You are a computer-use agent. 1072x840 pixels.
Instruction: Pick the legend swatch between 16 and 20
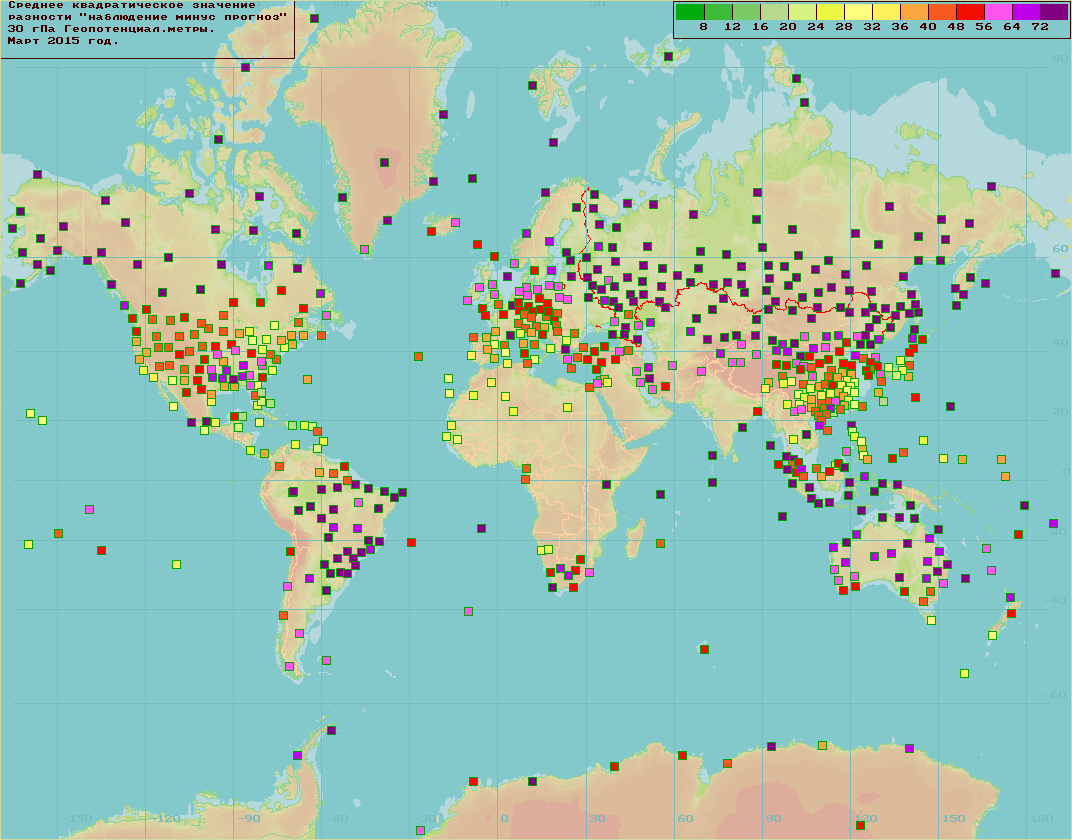point(774,11)
